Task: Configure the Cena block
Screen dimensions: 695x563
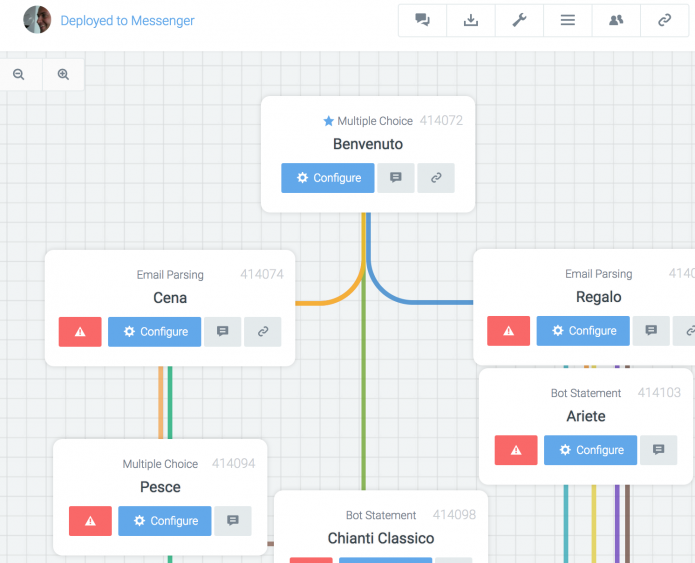Action: pos(154,332)
